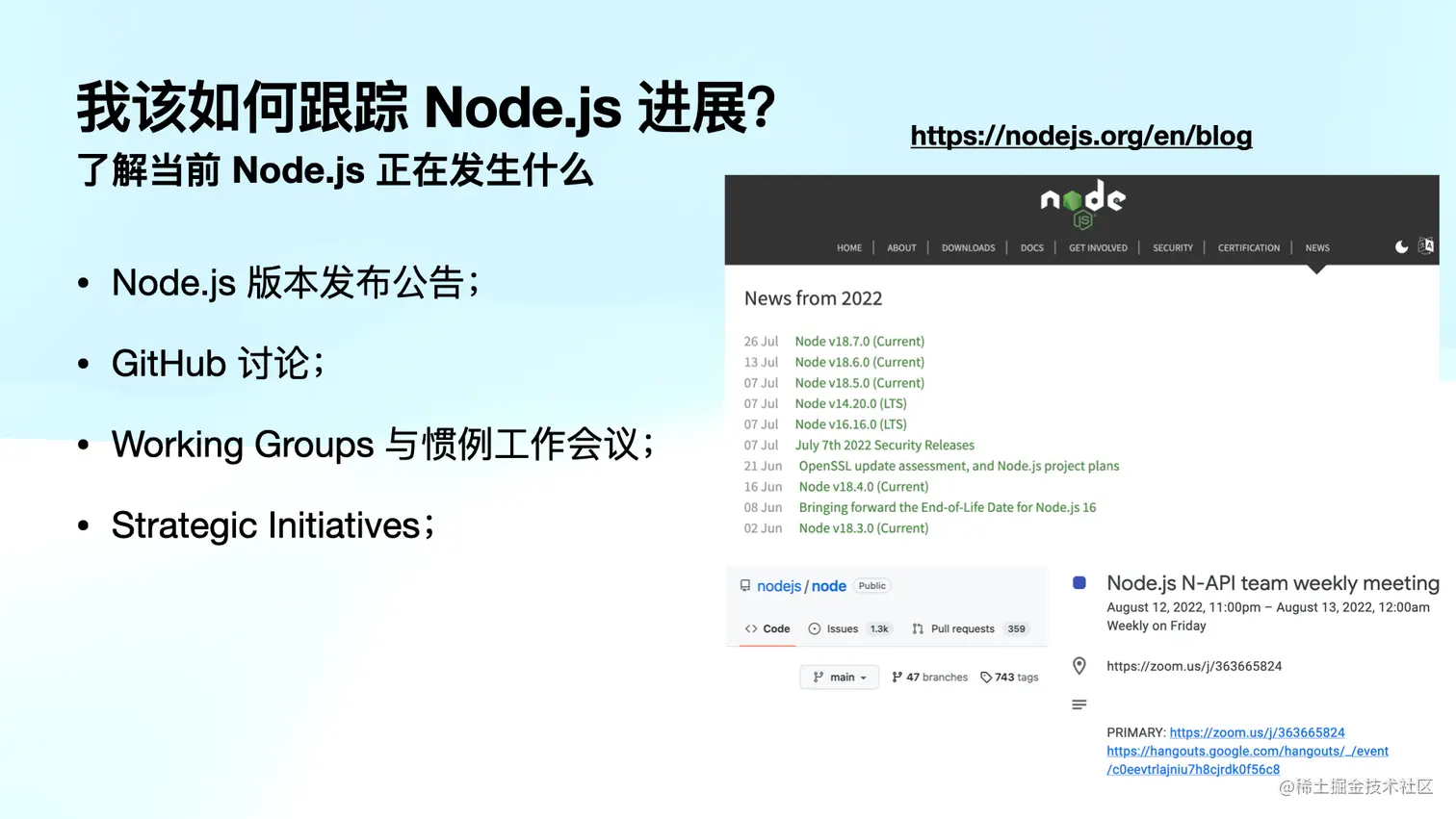Click the repository icon beside nodejs
Viewport: 1456px width, 819px height.
pyautogui.click(x=745, y=586)
